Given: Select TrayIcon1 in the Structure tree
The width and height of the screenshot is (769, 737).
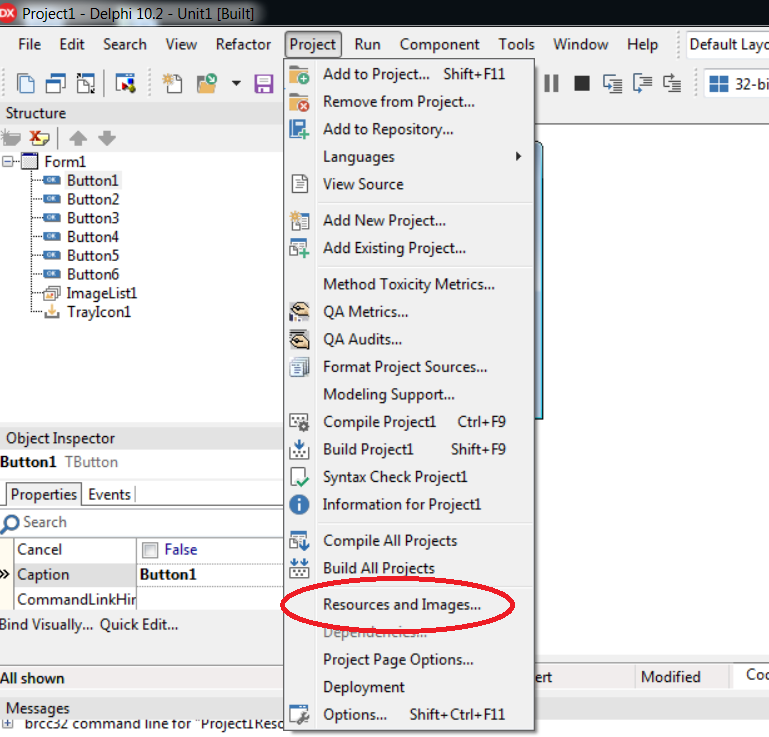Looking at the screenshot, I should [99, 312].
